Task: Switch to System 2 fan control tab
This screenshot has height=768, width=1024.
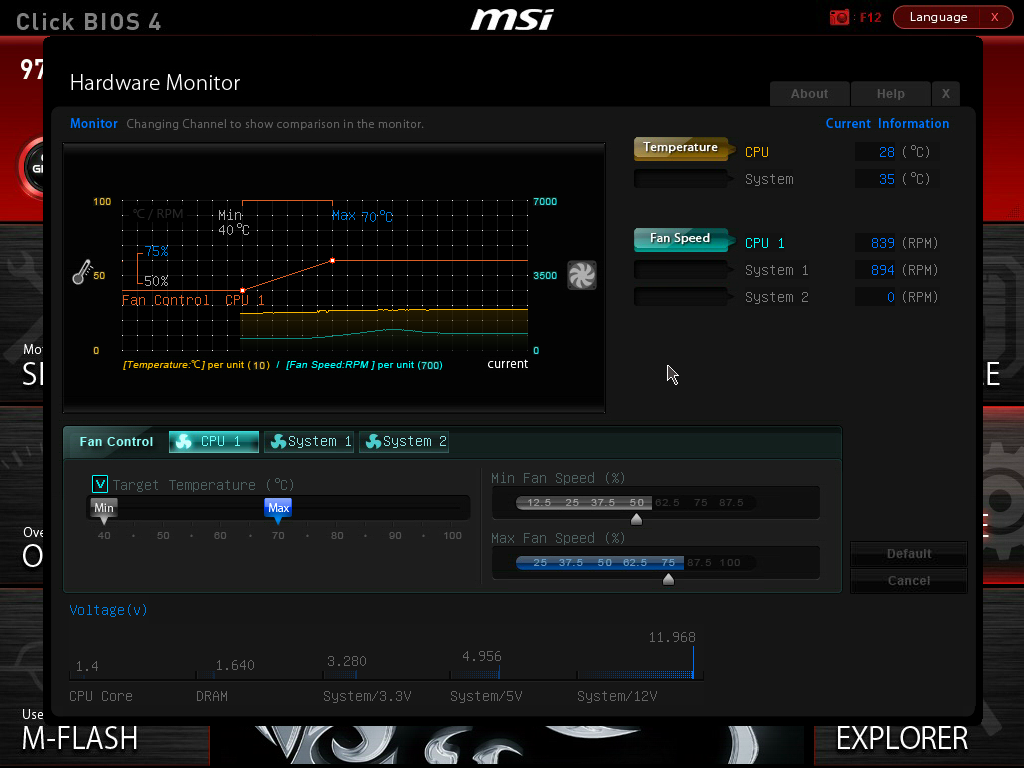Action: point(404,442)
